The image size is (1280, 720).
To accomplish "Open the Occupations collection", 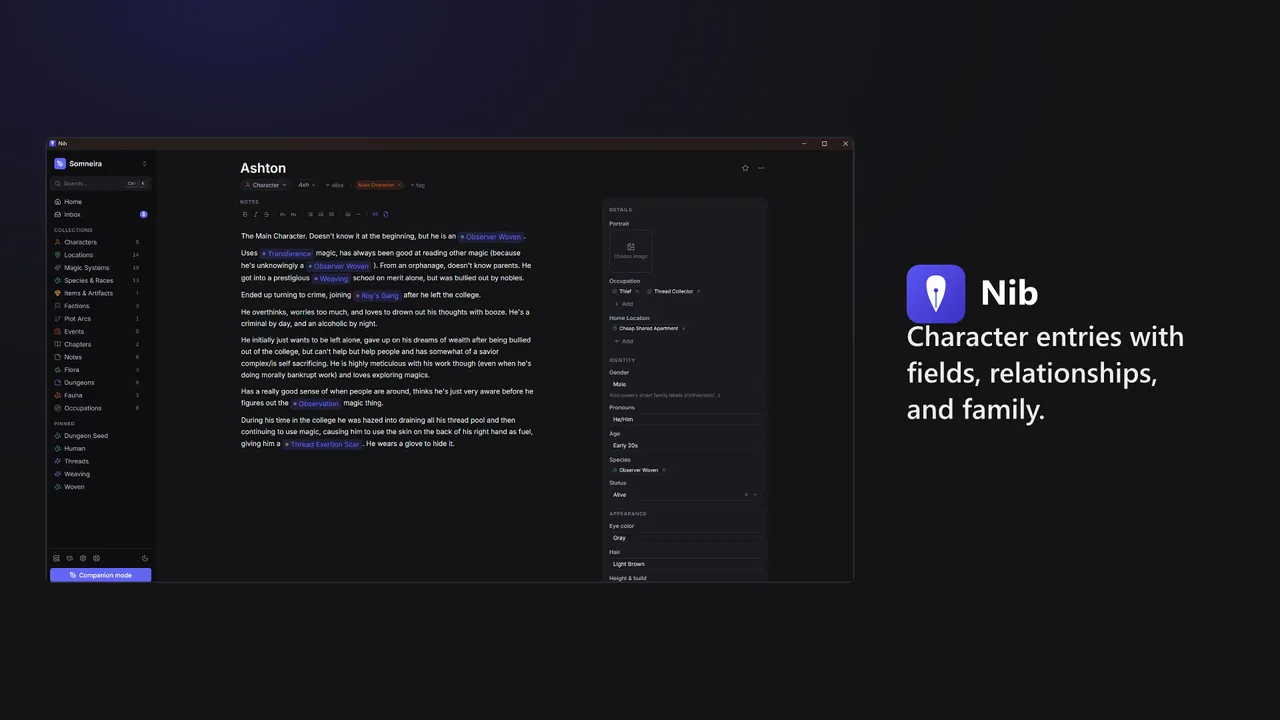I will (x=100, y=408).
